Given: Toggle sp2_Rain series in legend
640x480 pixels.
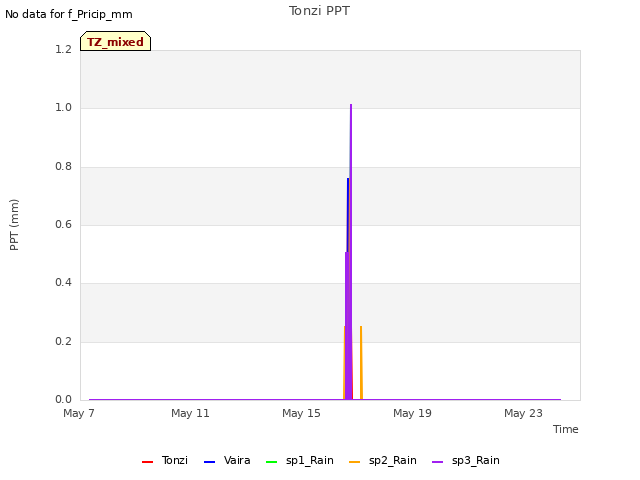Looking at the screenshot, I should click(x=383, y=460).
